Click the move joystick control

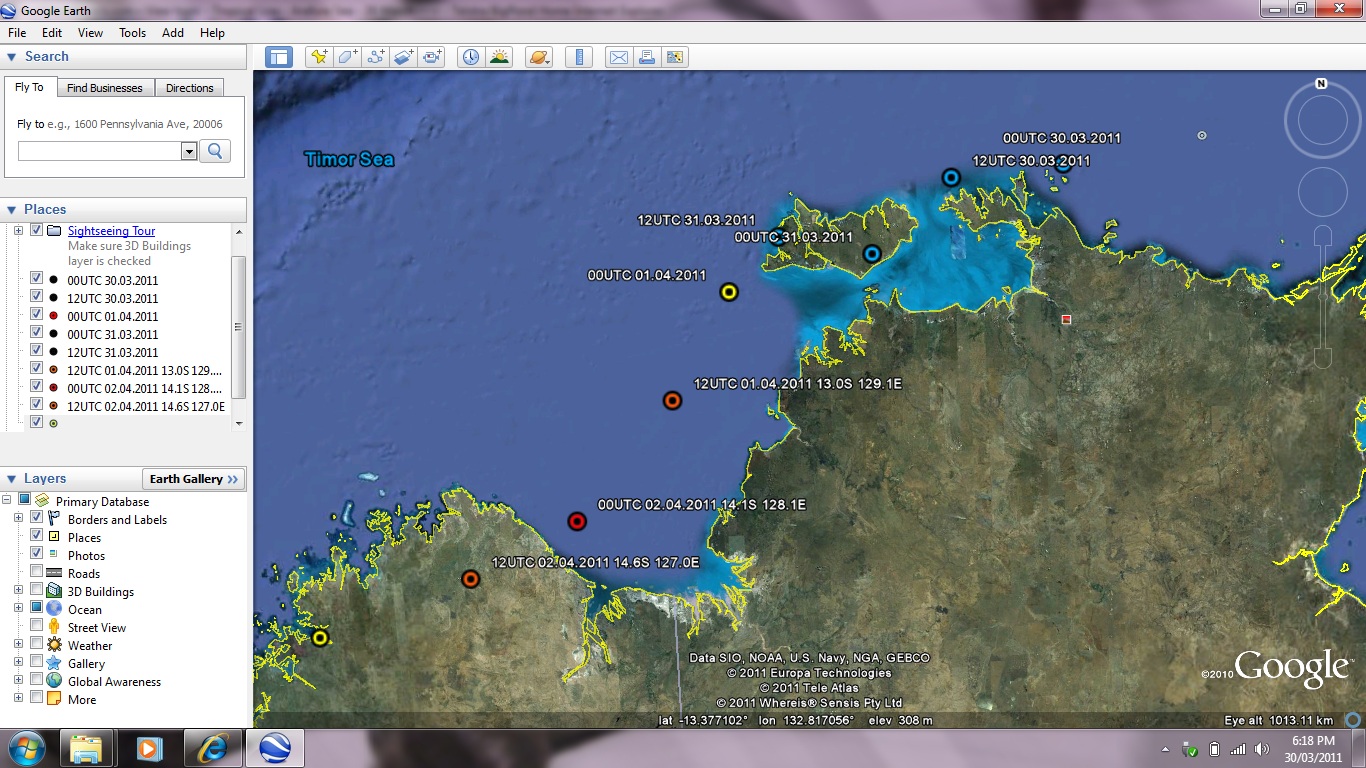[x=1323, y=191]
